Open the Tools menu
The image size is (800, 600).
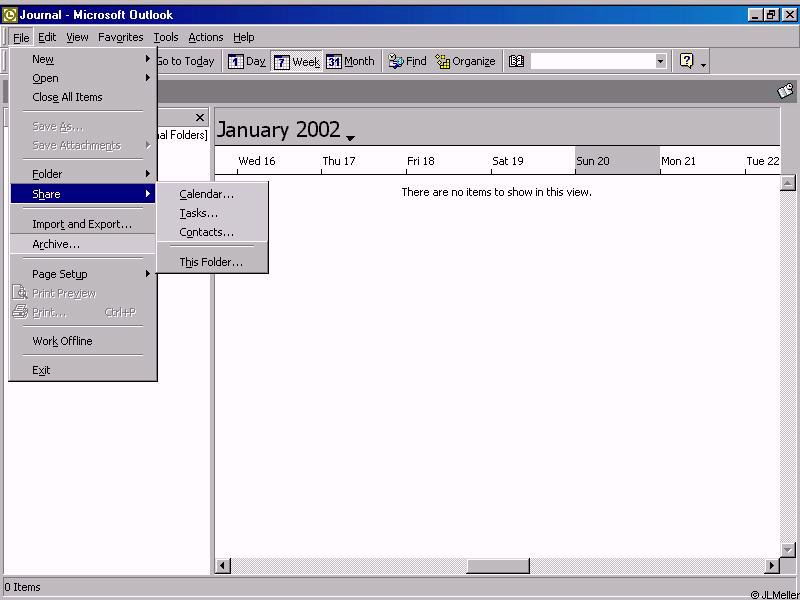(166, 37)
